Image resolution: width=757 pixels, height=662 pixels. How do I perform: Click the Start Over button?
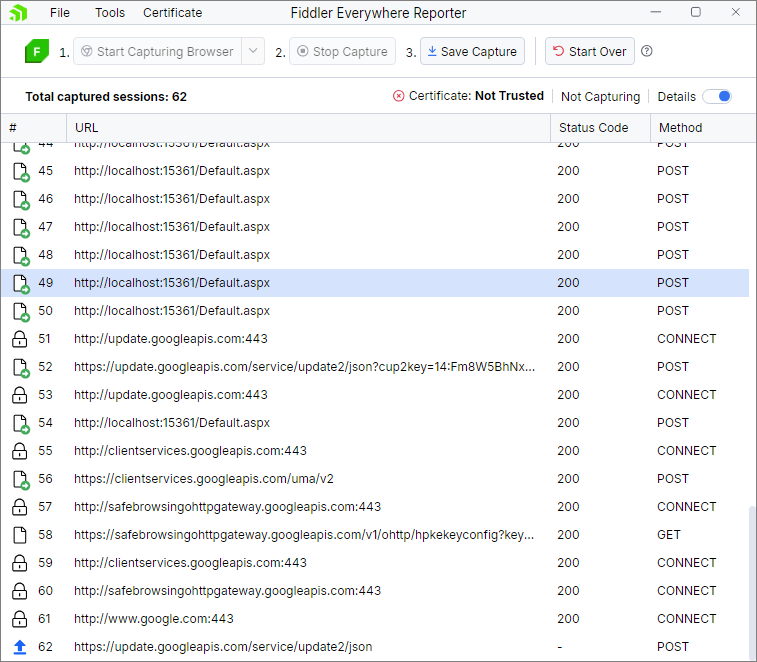pos(589,51)
